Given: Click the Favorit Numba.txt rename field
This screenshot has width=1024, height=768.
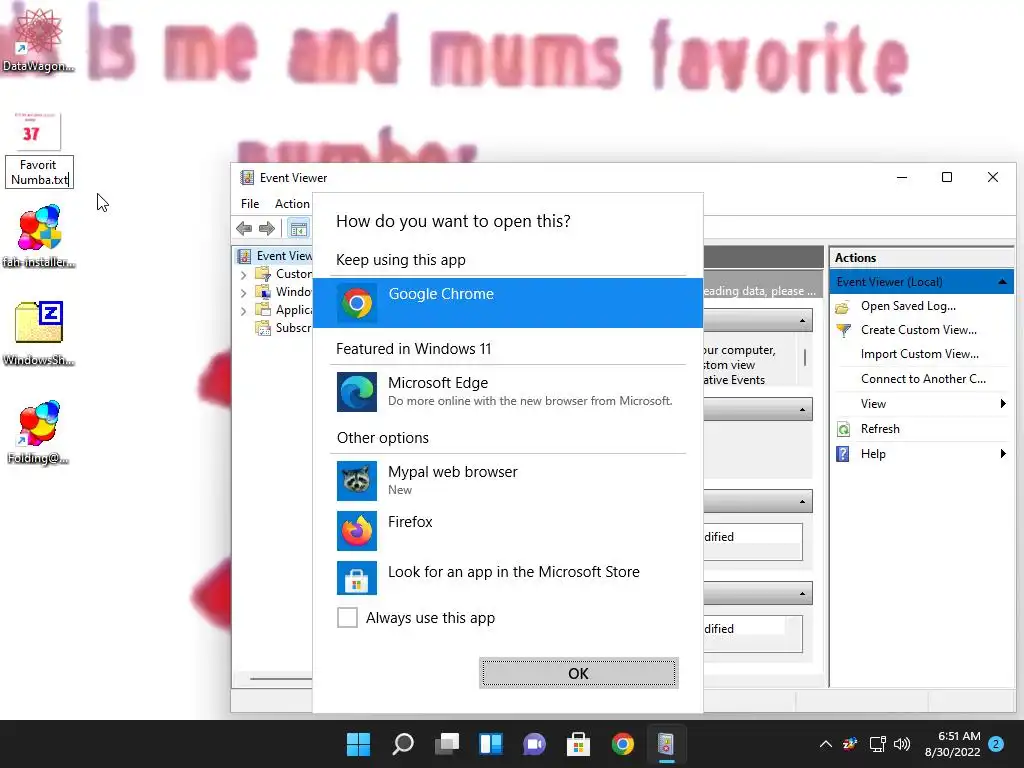Looking at the screenshot, I should point(39,172).
